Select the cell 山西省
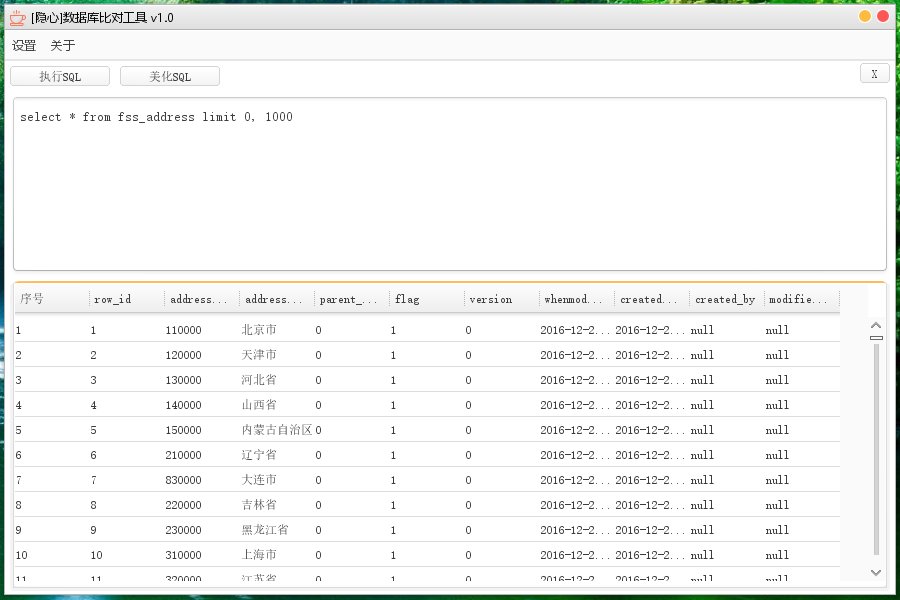 click(259, 405)
